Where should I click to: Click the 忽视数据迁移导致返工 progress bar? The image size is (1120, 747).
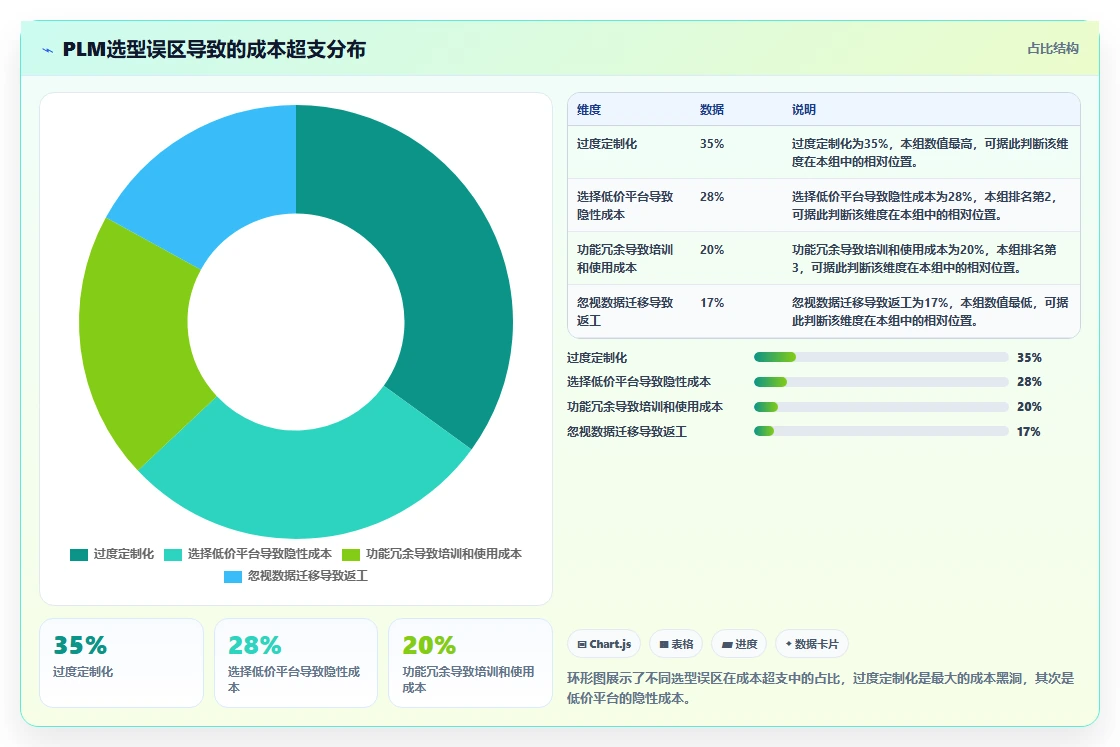click(x=881, y=431)
